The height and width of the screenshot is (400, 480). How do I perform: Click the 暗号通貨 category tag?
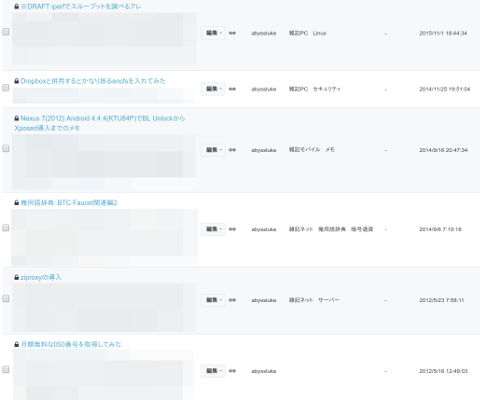click(362, 229)
